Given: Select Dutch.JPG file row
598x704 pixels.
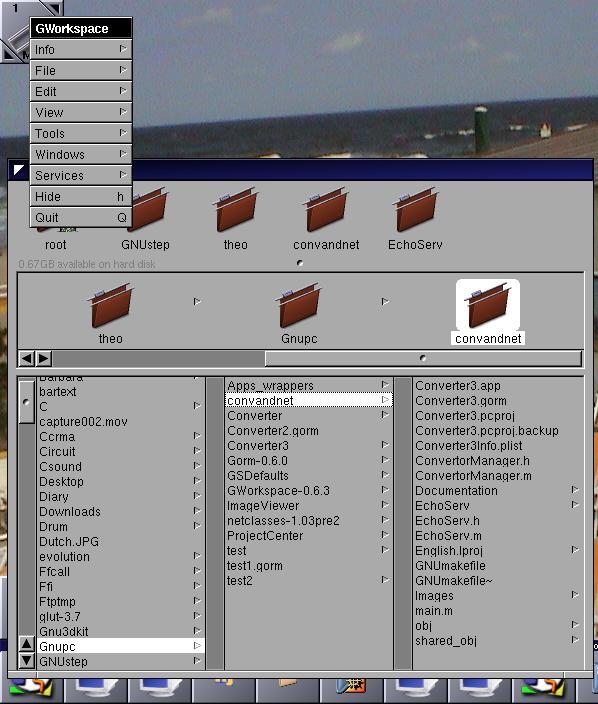Looking at the screenshot, I should pos(121,541).
